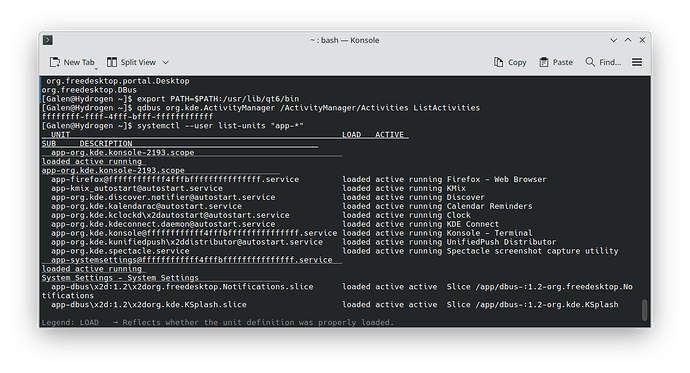This screenshot has width=690, height=373.
Task: Close the Konsole window
Action: 642,40
